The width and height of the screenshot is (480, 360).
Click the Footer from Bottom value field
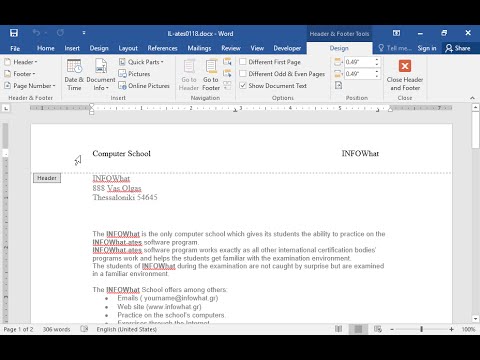(x=359, y=74)
